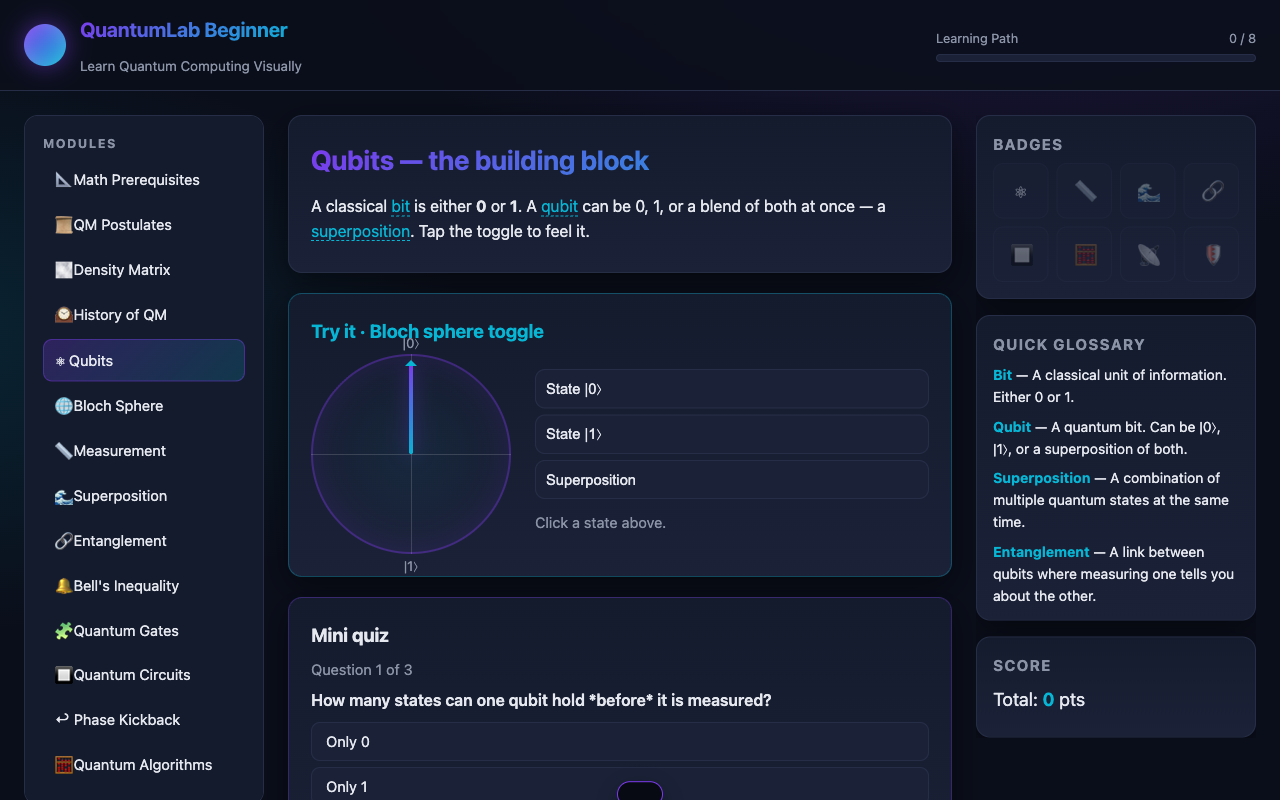
Task: Click the abacus icon beside Quantum Algorithms
Action: (x=63, y=765)
